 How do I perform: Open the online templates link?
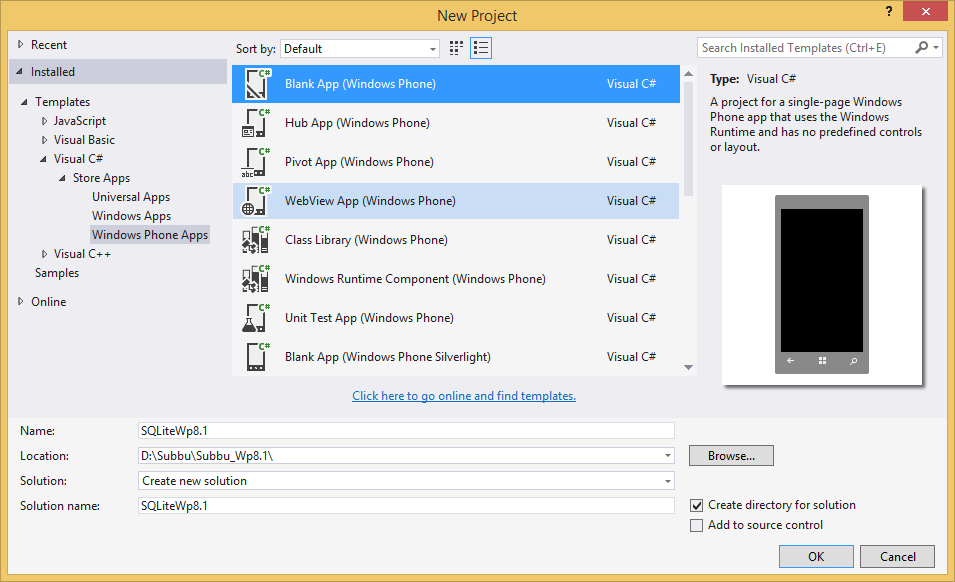pos(463,396)
